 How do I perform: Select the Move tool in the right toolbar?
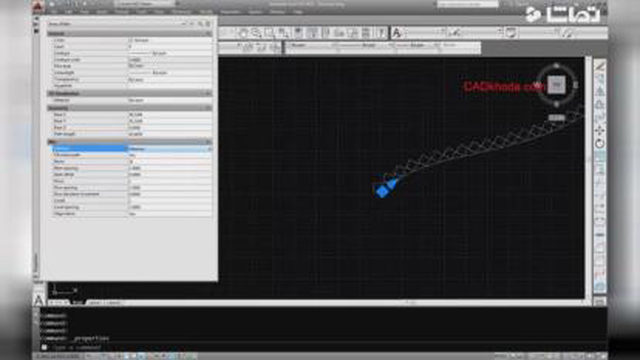pos(600,131)
